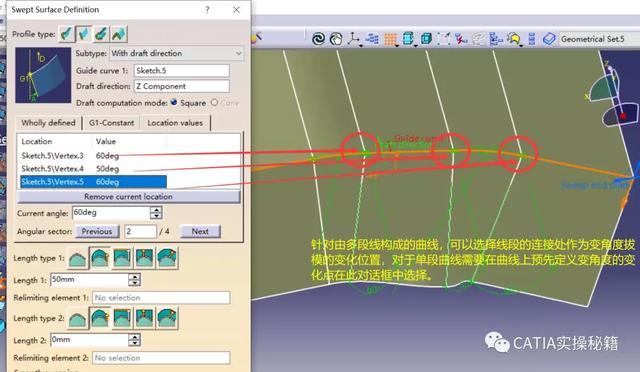Open the Geometrical Set.5 combo box
Viewport: 640px width, 372px height.
(599, 39)
